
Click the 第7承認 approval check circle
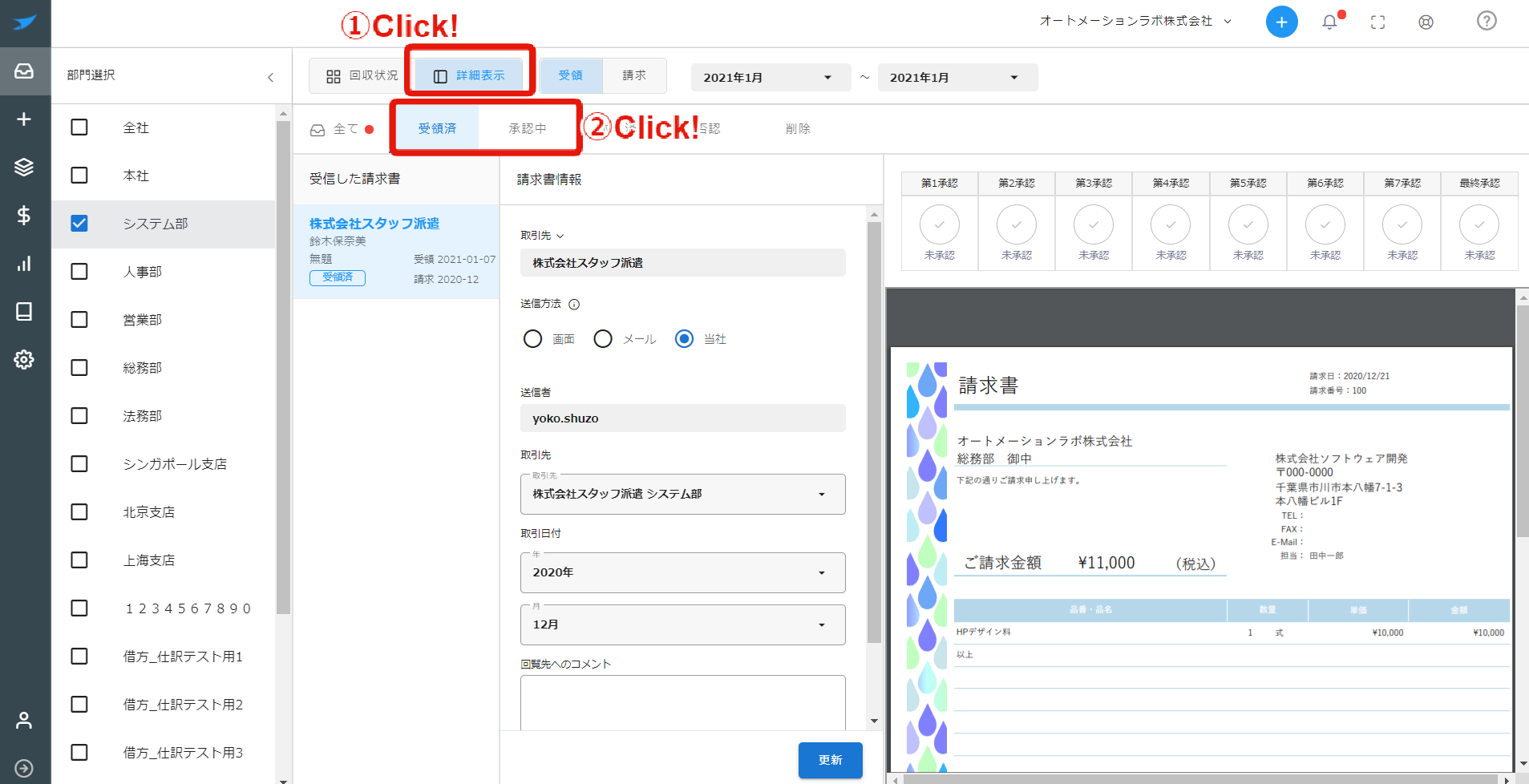(x=1402, y=225)
